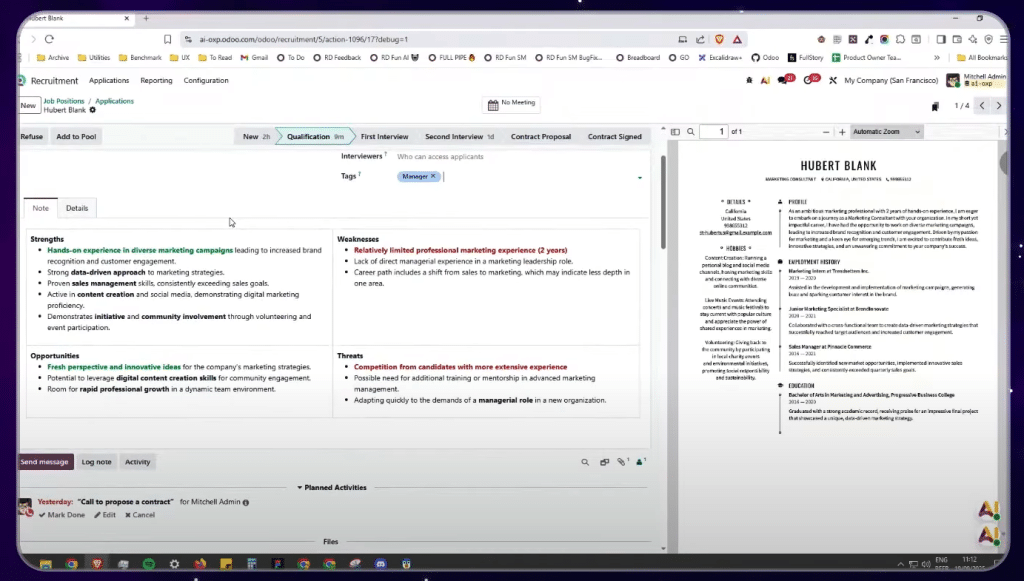Remove the Manager tag

[433, 176]
